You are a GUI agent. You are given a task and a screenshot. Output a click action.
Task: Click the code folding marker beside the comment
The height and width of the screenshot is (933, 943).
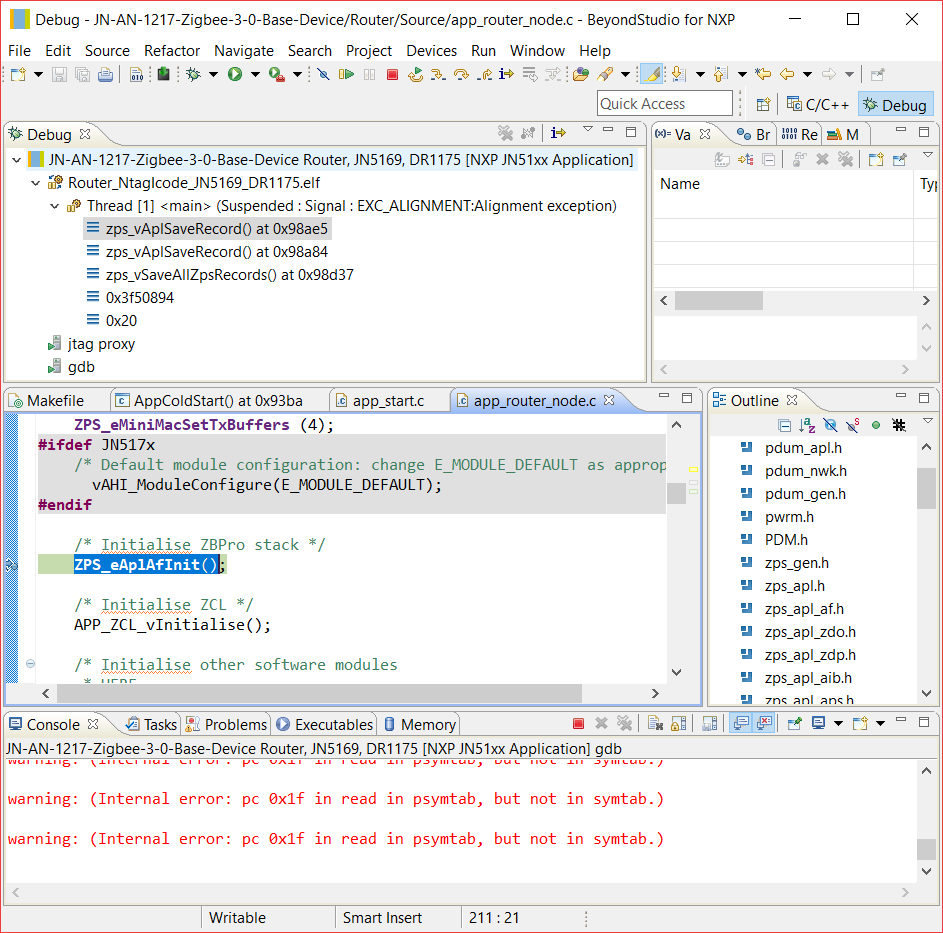[30, 664]
